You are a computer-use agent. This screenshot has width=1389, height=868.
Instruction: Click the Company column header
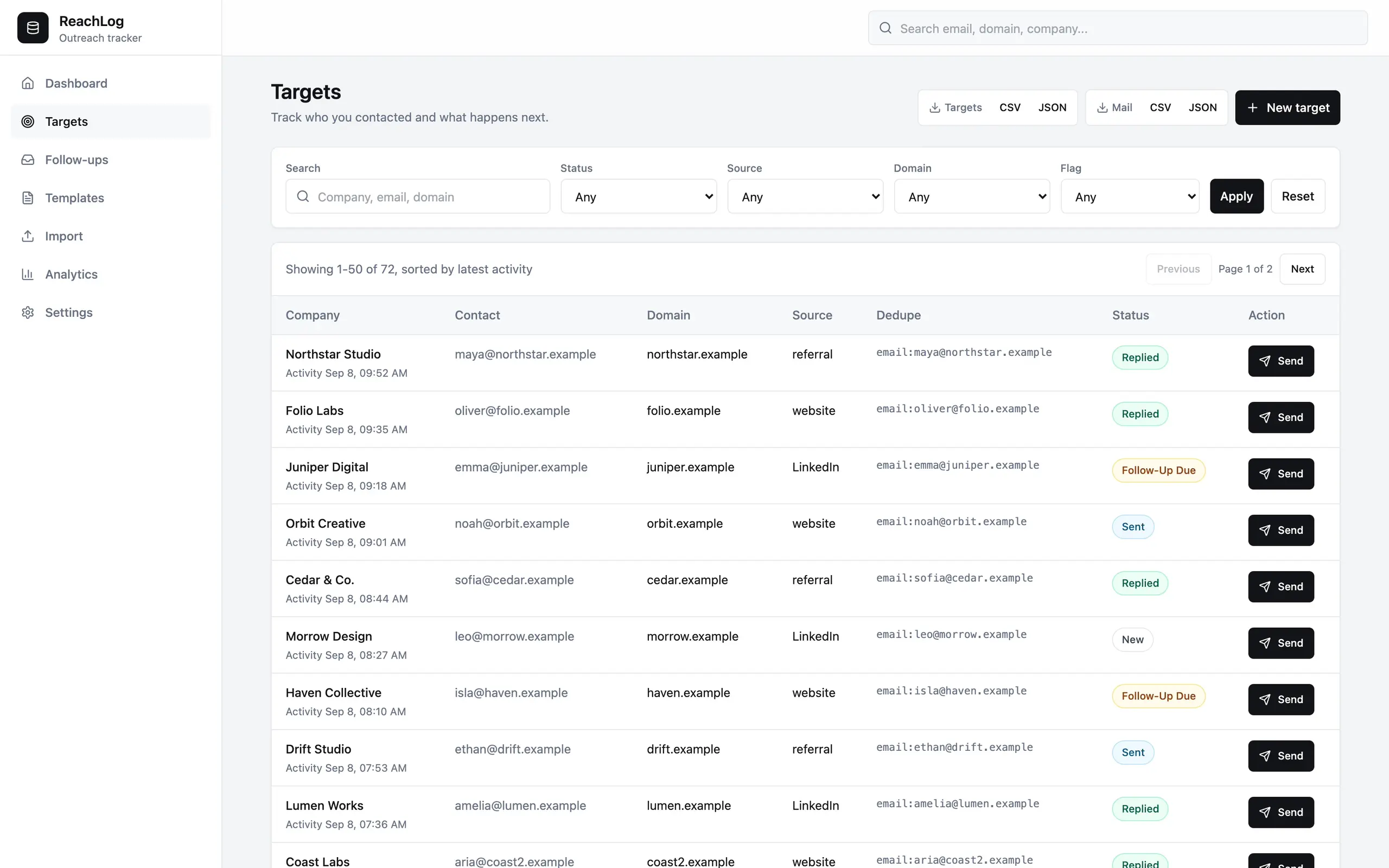tap(313, 315)
